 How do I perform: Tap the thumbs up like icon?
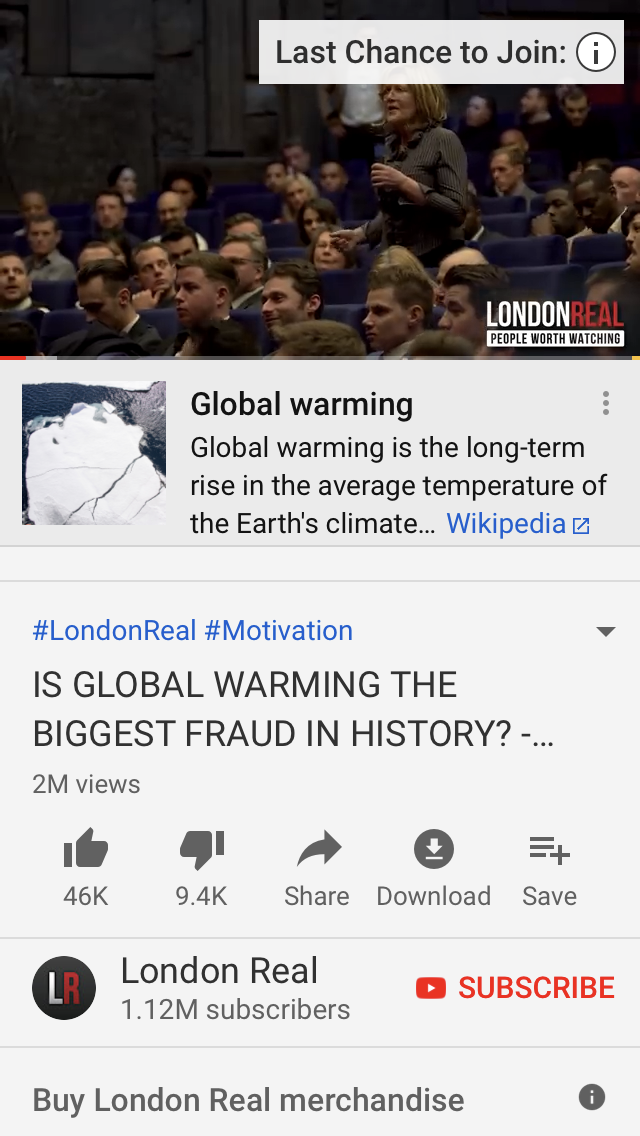[x=86, y=848]
